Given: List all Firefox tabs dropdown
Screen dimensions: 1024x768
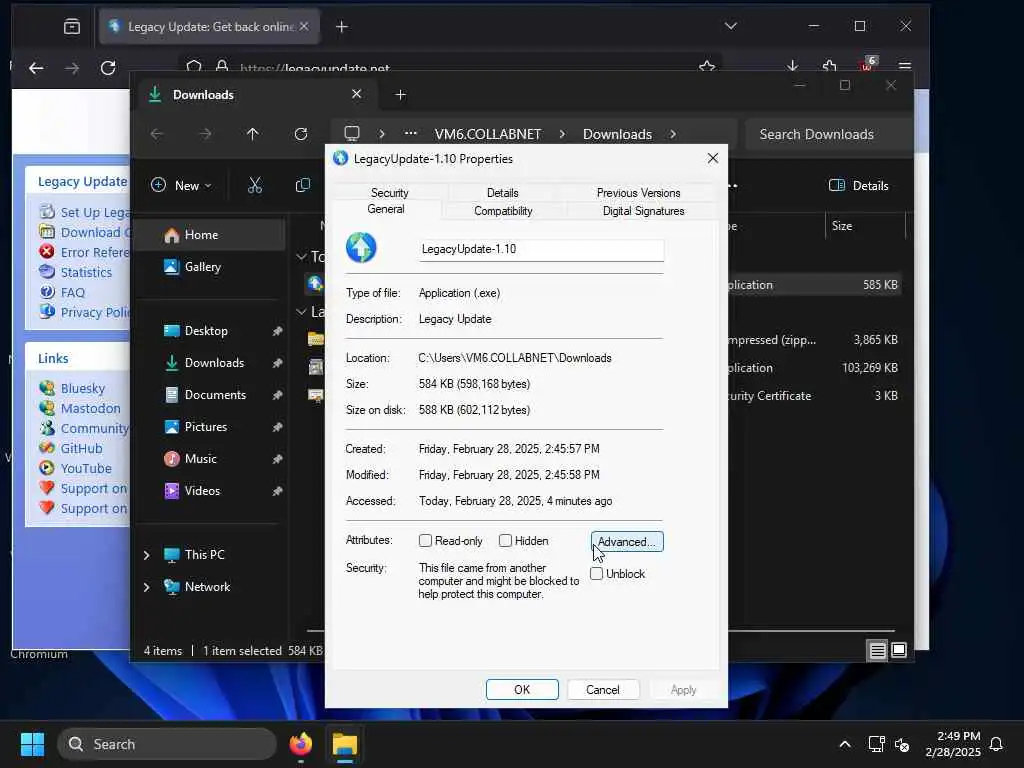Looking at the screenshot, I should (731, 26).
